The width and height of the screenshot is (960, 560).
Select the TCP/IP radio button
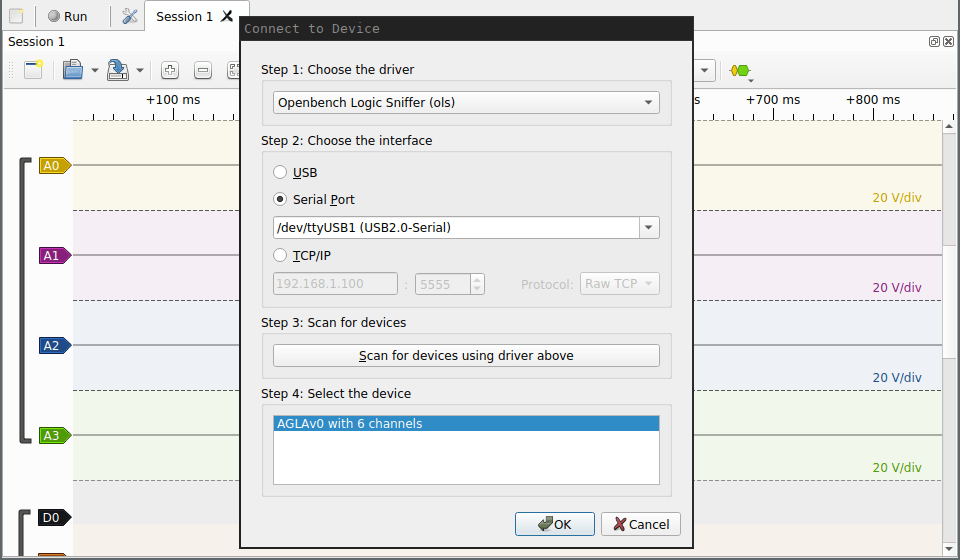(x=280, y=255)
